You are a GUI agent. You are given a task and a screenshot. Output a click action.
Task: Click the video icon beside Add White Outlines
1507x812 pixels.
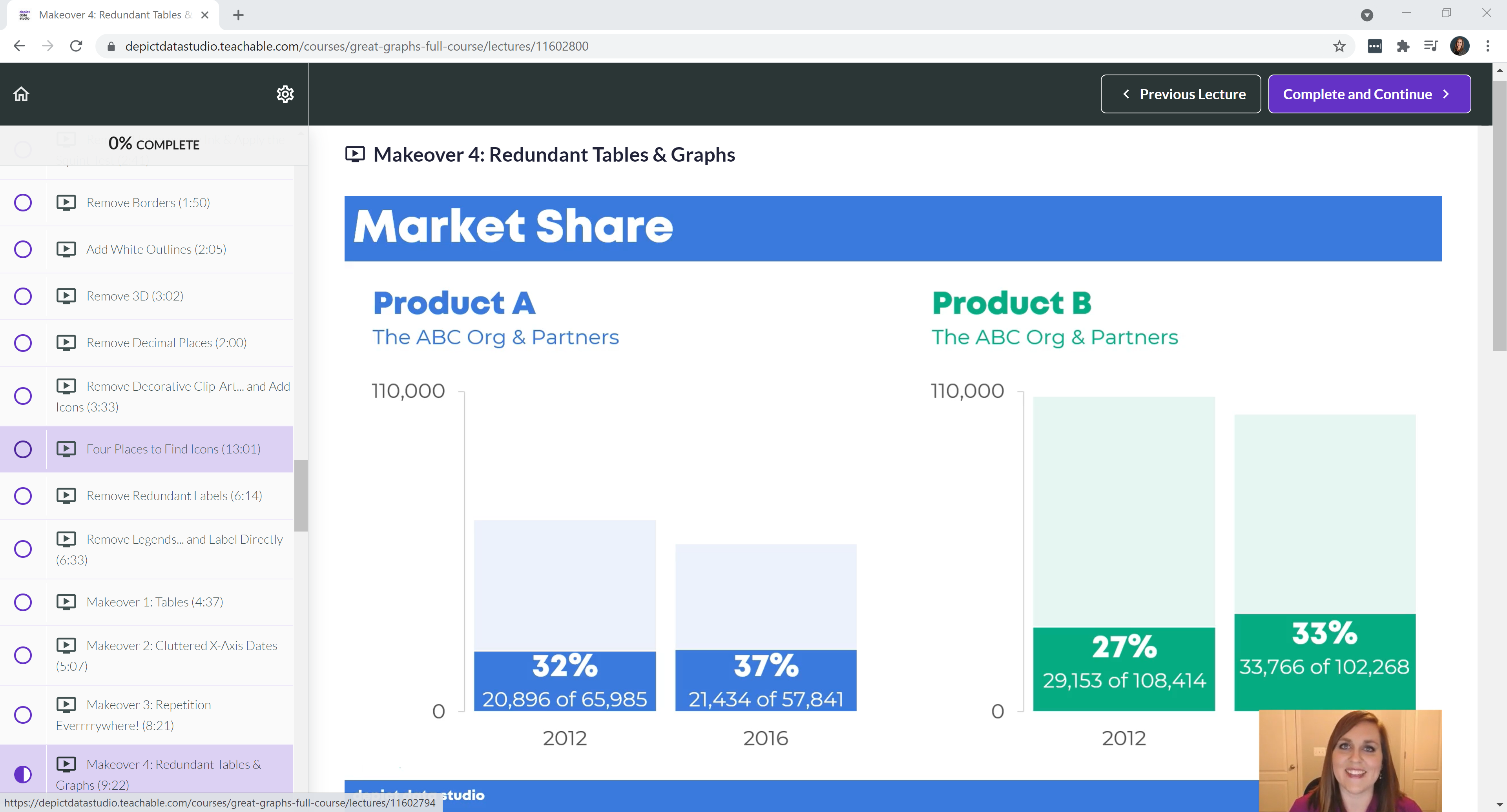(66, 249)
